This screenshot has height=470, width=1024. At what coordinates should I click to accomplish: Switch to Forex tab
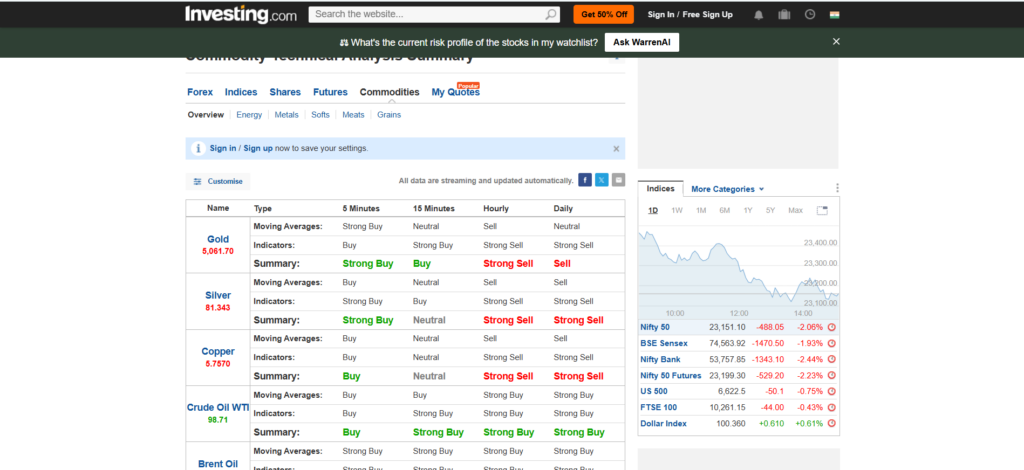[200, 92]
